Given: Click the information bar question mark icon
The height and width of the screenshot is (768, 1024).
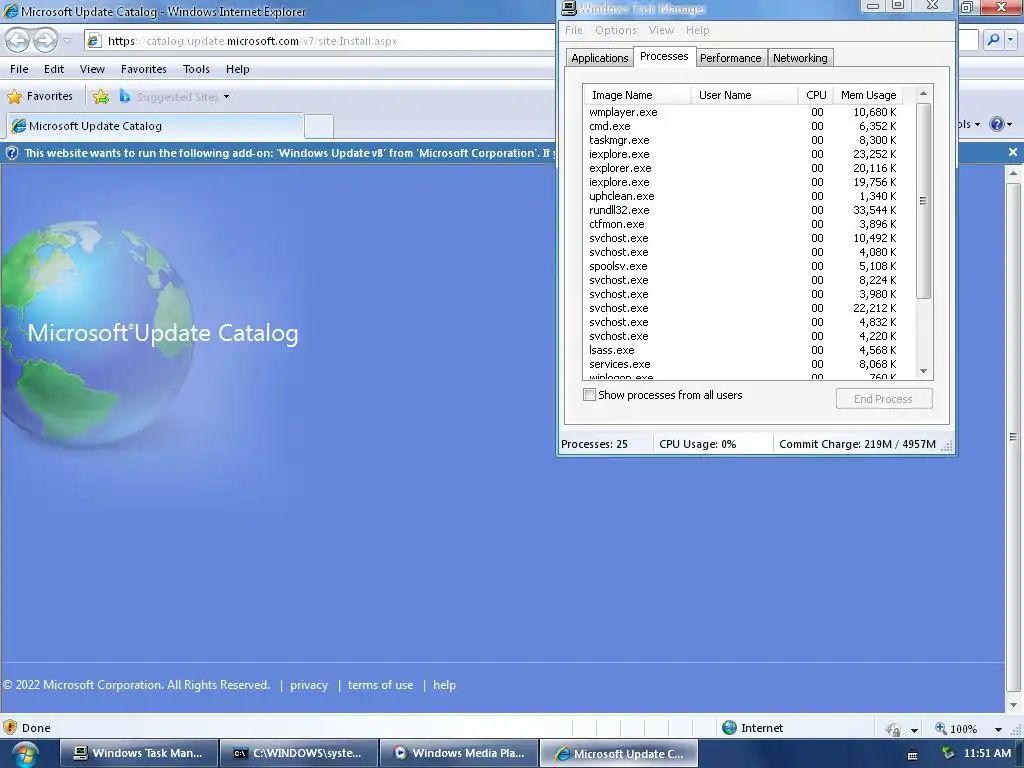Looking at the screenshot, I should [x=12, y=153].
